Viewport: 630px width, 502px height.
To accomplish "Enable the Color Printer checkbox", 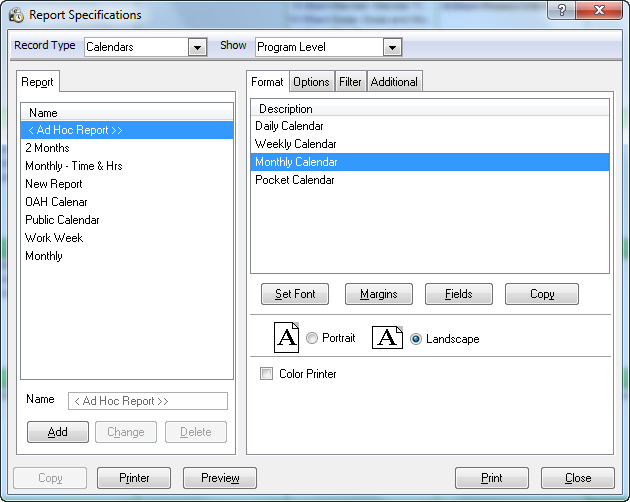I will coord(266,373).
